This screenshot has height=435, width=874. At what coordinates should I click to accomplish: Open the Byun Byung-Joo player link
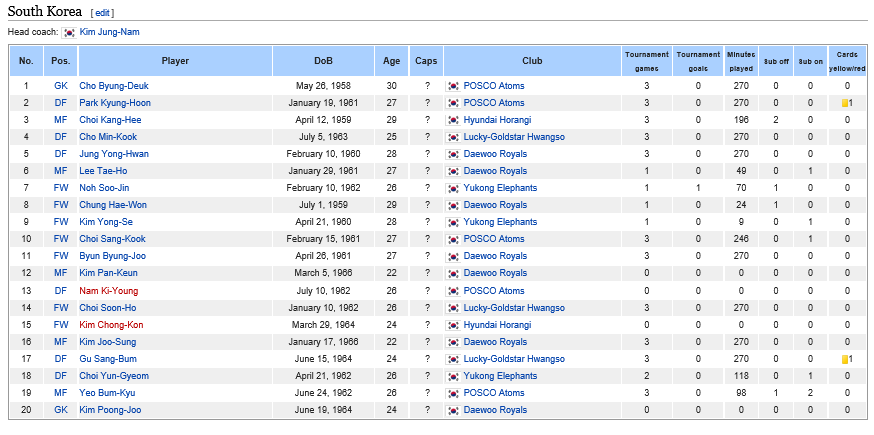point(114,256)
